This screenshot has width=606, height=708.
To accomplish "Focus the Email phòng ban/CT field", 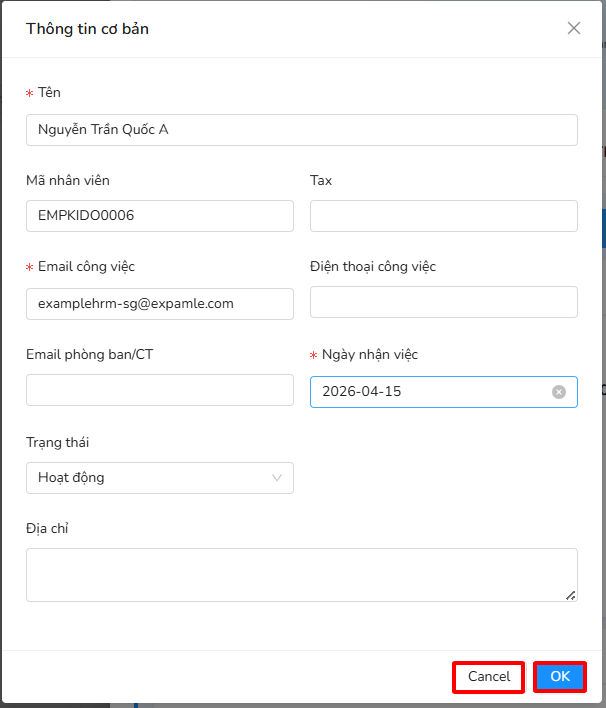I will pyautogui.click(x=160, y=390).
